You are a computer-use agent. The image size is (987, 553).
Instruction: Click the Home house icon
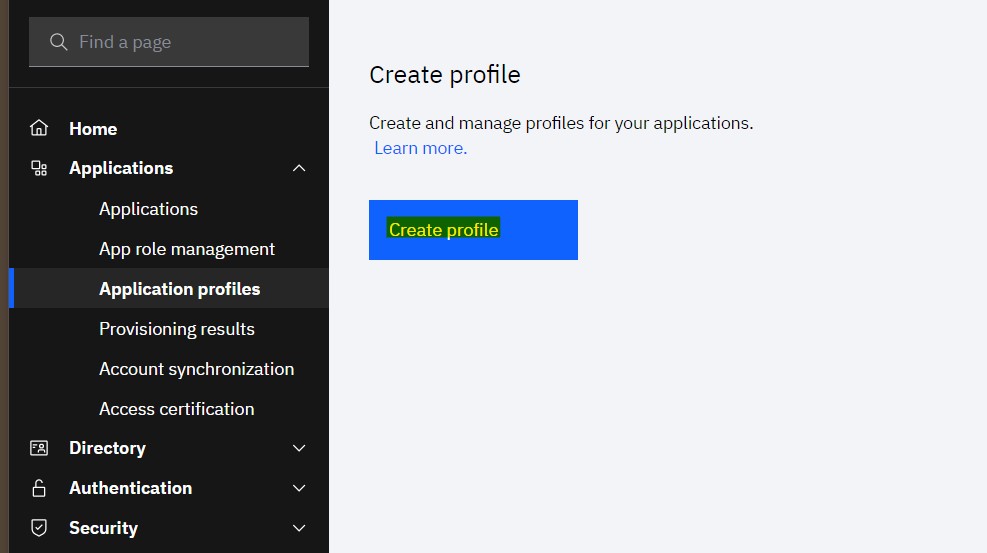[x=39, y=128]
